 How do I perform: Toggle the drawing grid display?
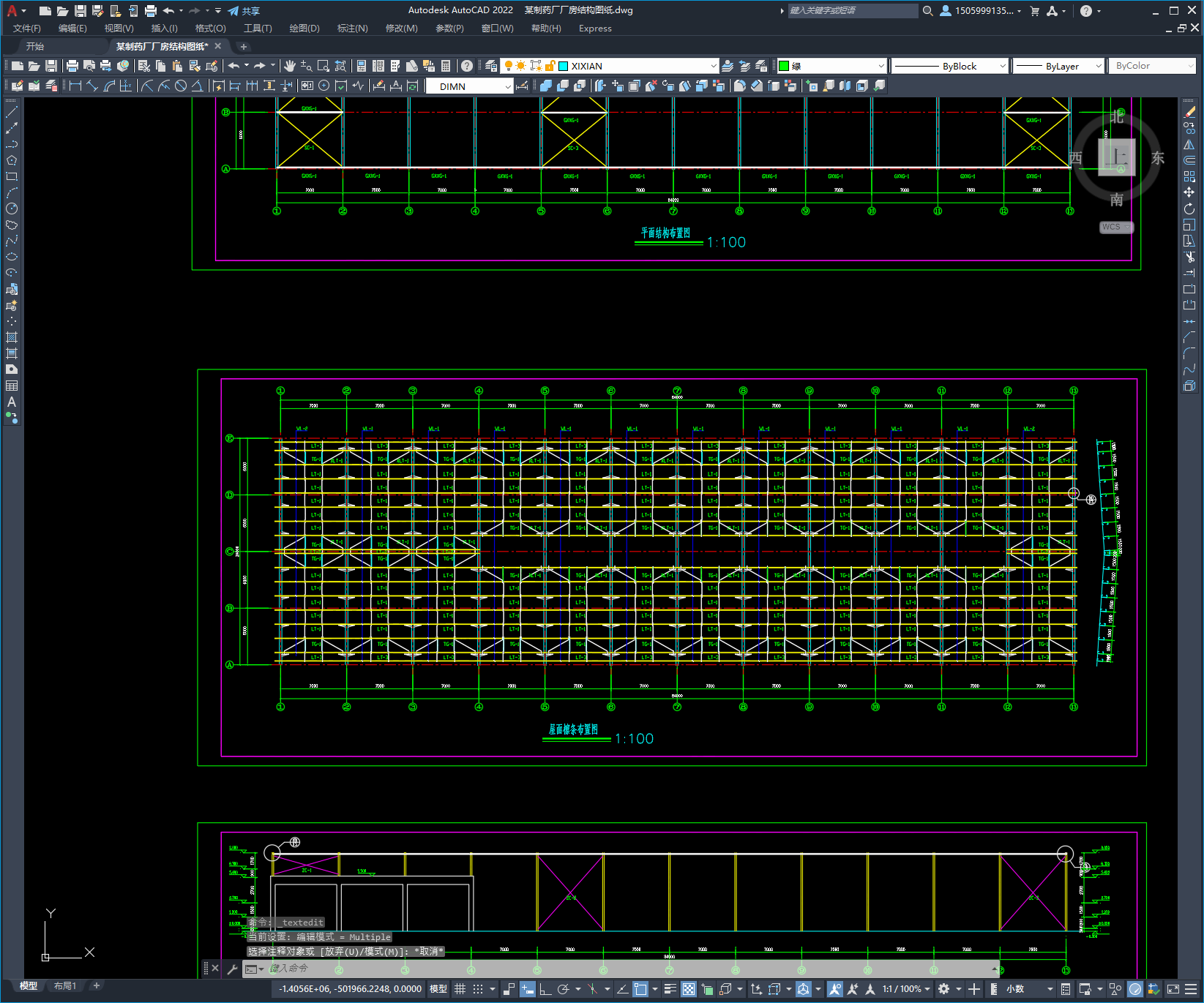tap(460, 989)
